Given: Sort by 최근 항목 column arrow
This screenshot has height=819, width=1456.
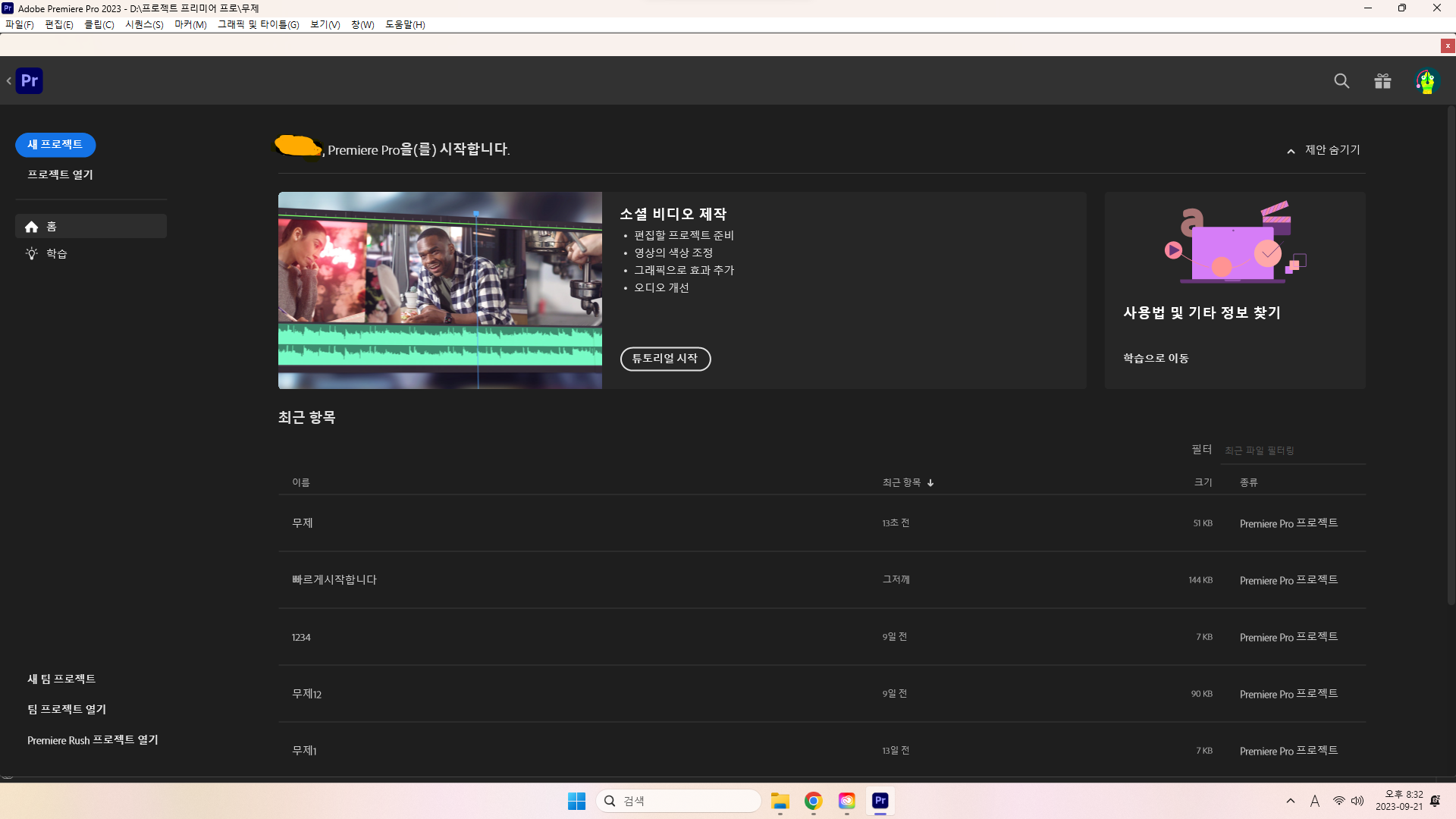Looking at the screenshot, I should [930, 483].
